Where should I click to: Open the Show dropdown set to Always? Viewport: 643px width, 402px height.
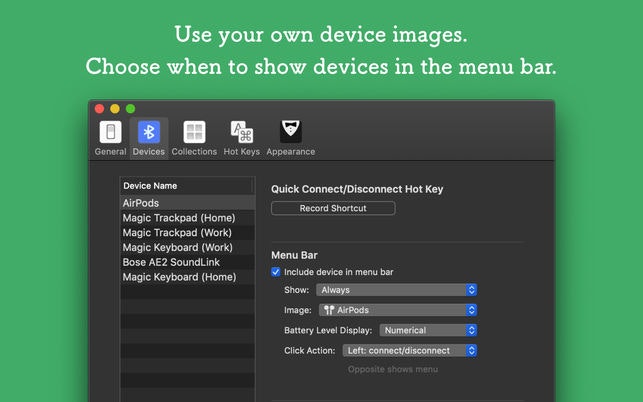point(396,290)
